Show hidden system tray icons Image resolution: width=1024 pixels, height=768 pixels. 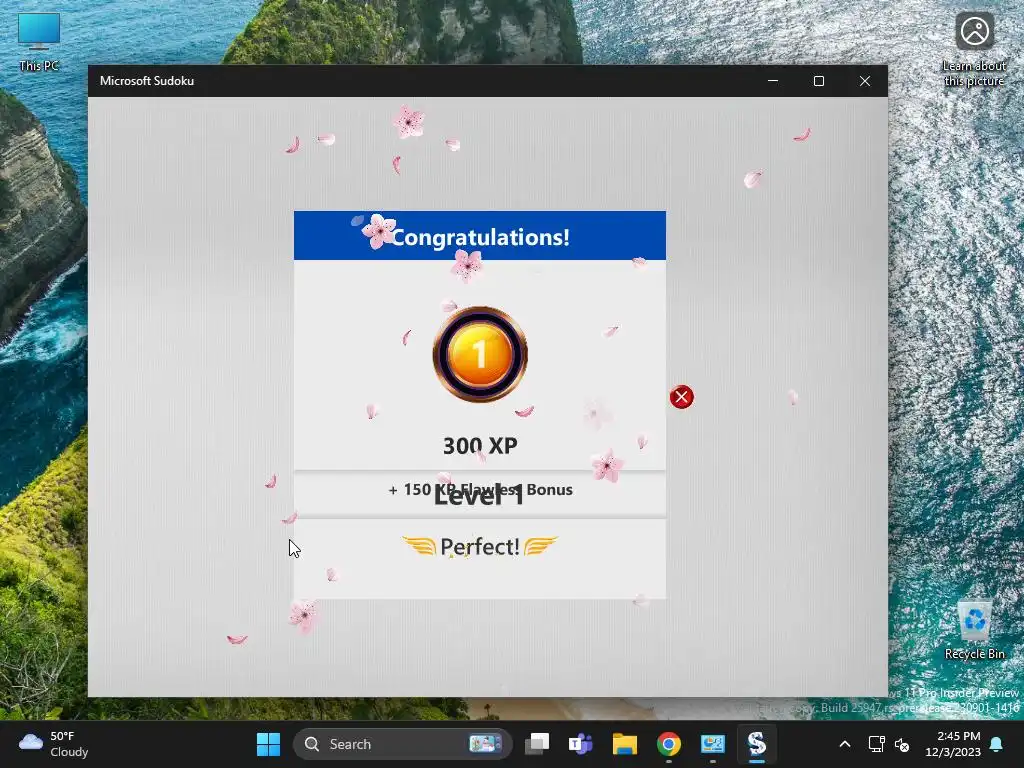[x=844, y=744]
